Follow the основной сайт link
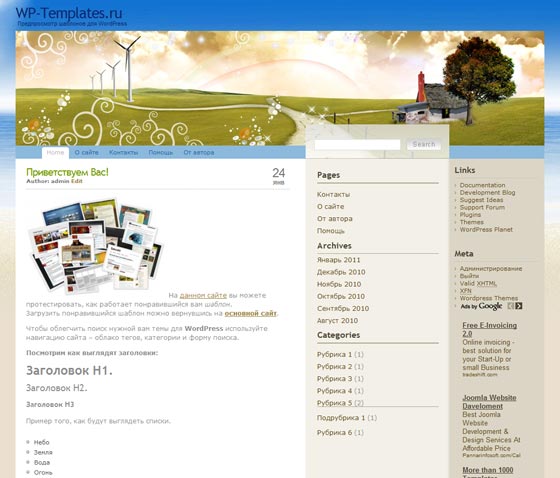560x478 pixels. 250,313
